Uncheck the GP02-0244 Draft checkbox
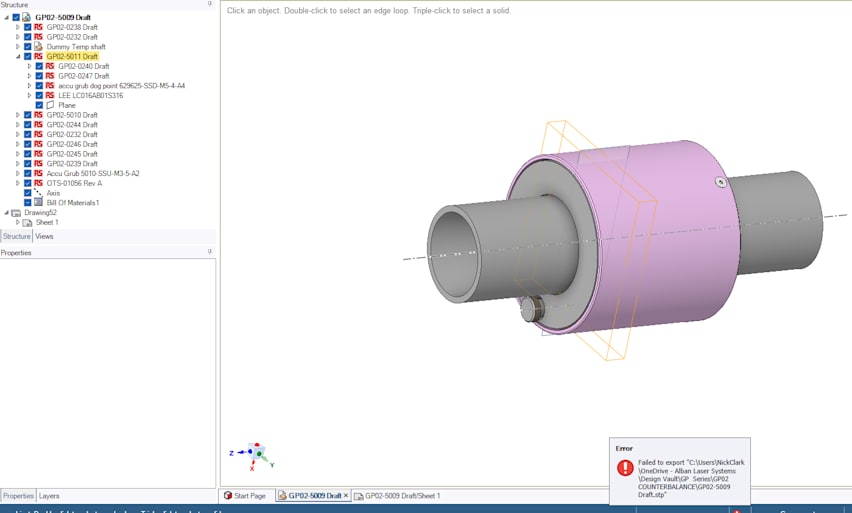852x513 pixels. click(x=27, y=125)
